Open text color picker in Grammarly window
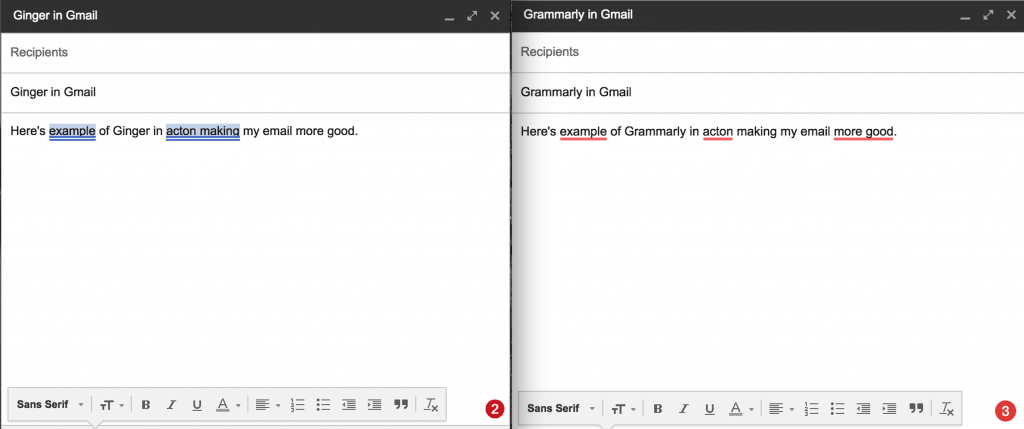This screenshot has width=1024, height=429. pyautogui.click(x=740, y=409)
